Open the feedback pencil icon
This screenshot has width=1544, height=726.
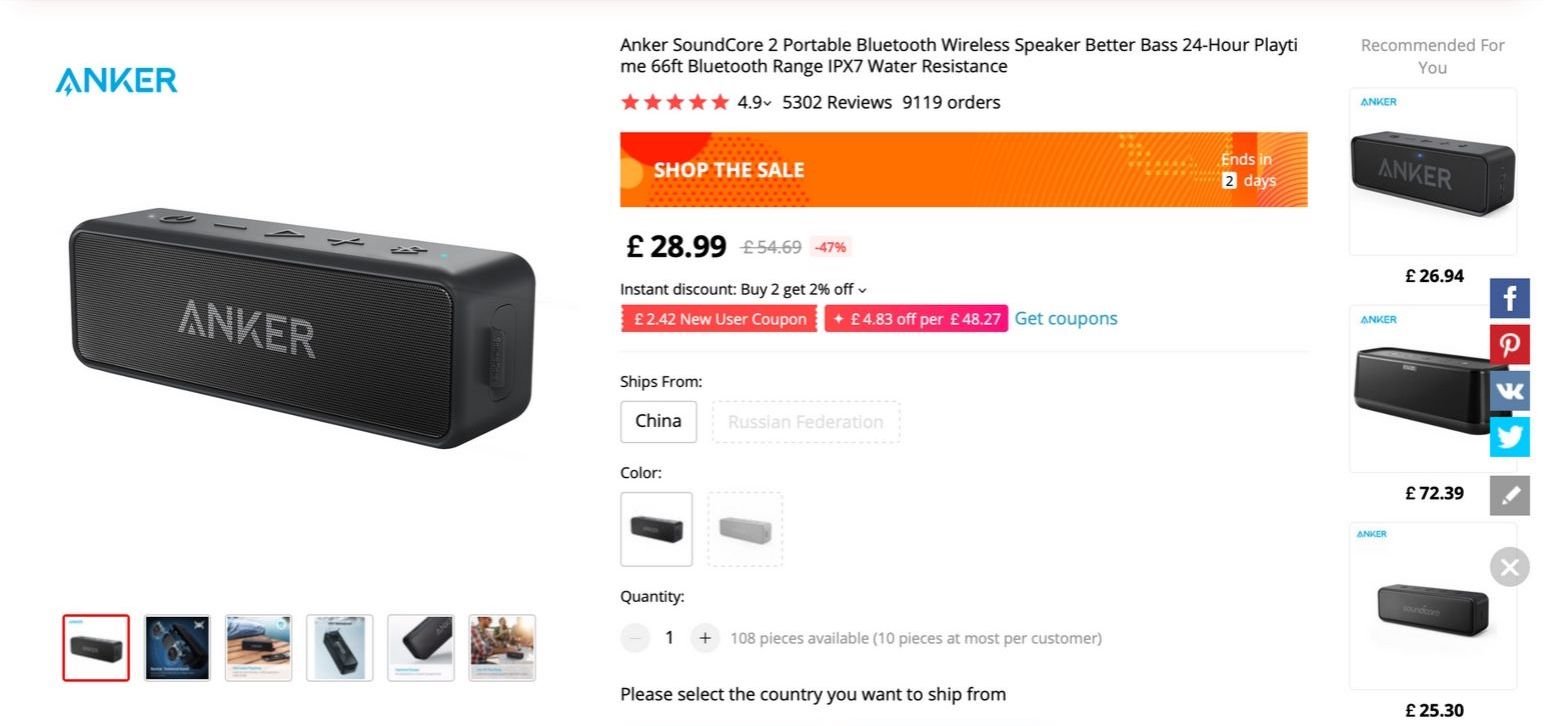coord(1509,495)
